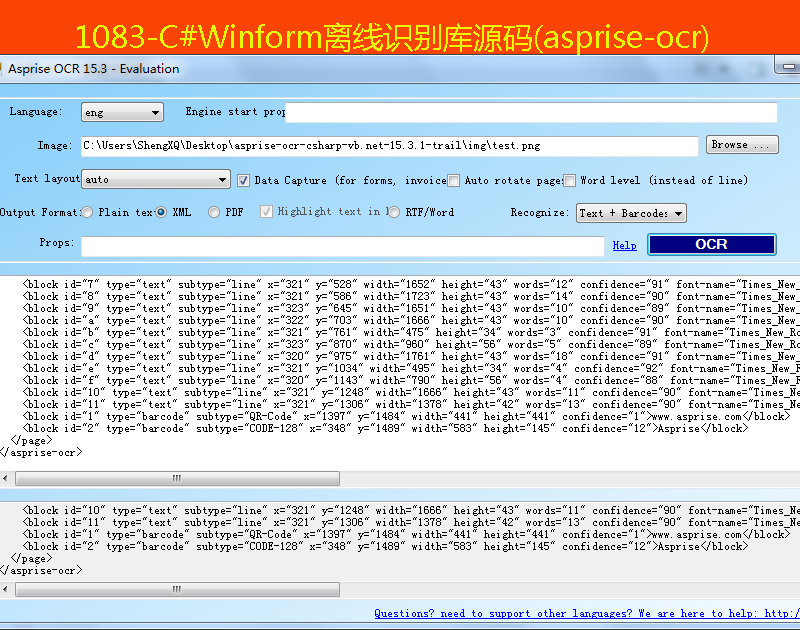Image resolution: width=800 pixels, height=630 pixels.
Task: Enable the Auto rotate pages checkbox
Action: pyautogui.click(x=453, y=181)
